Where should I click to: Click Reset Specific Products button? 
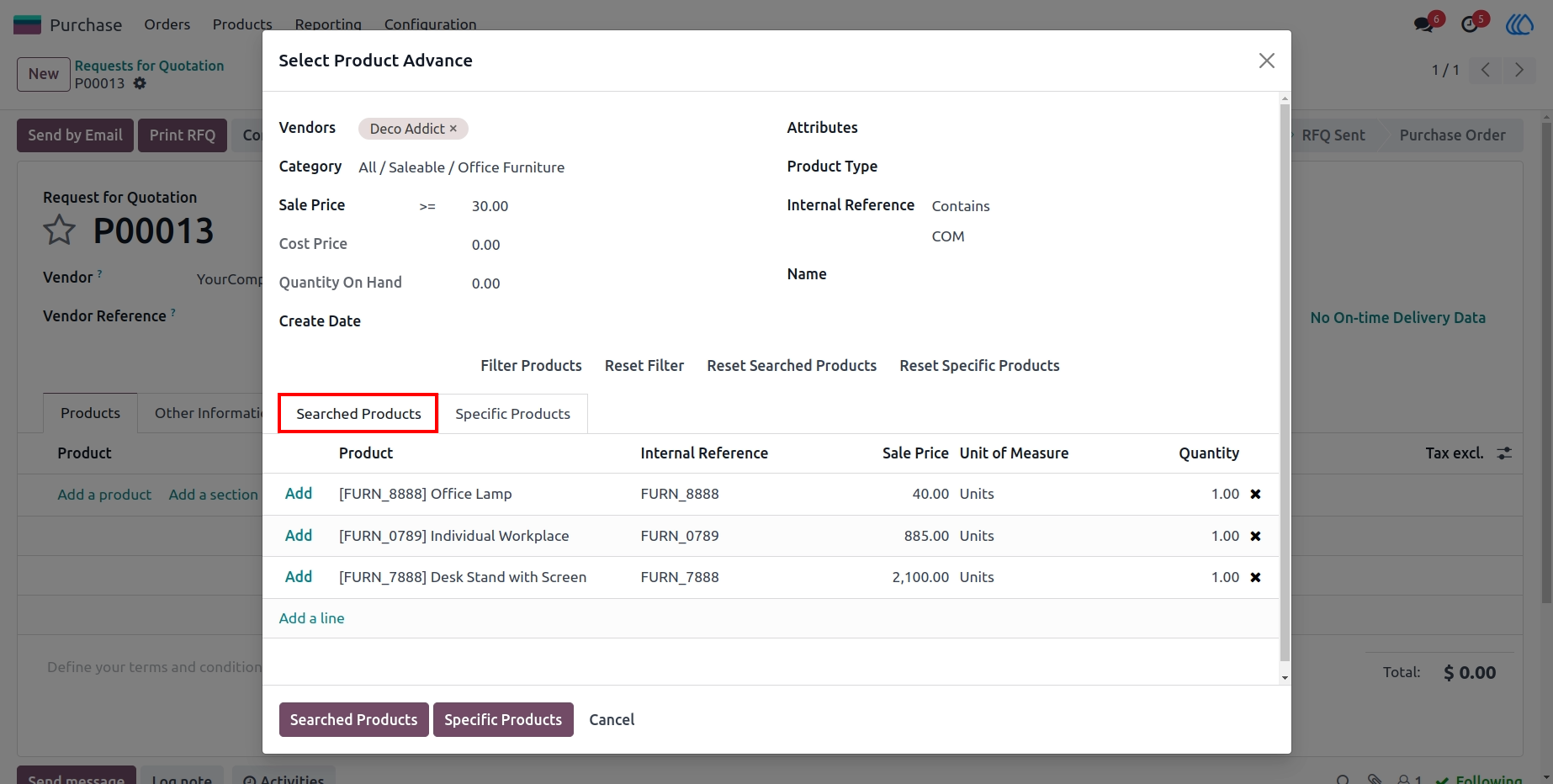[979, 365]
